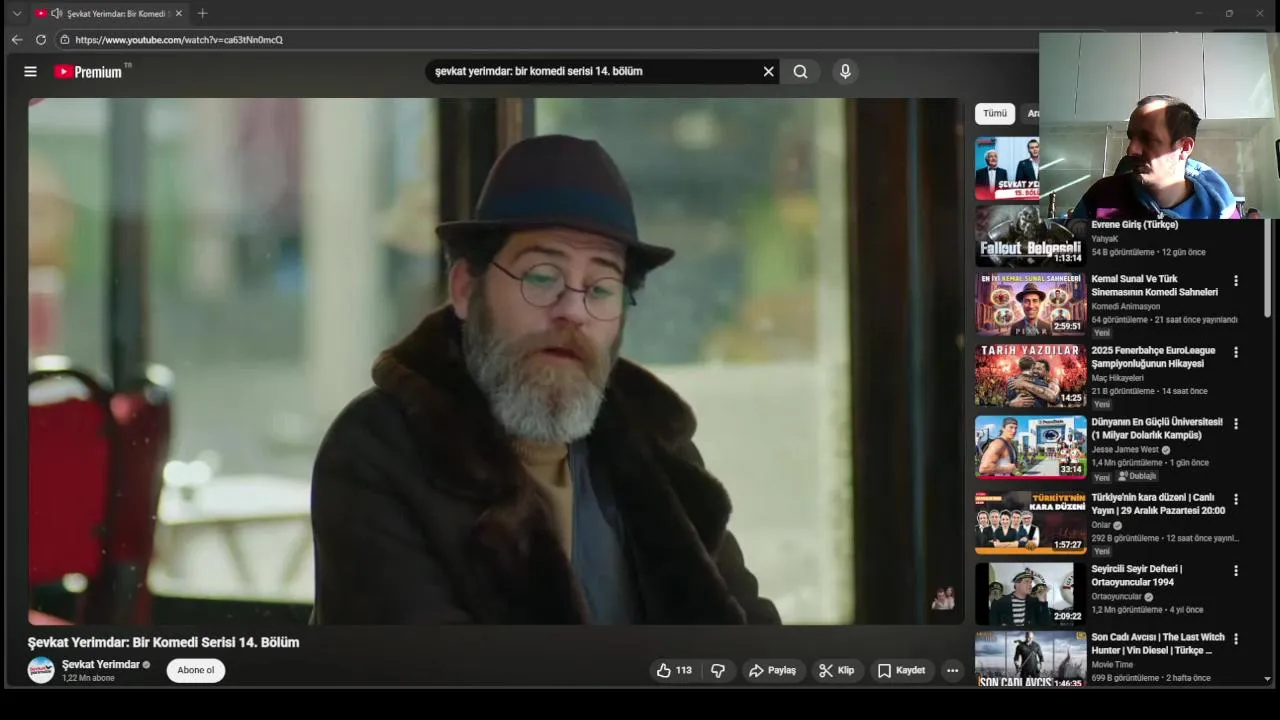Visit Ortaoyuncular channel
The width and height of the screenshot is (1280, 720).
tap(1116, 597)
